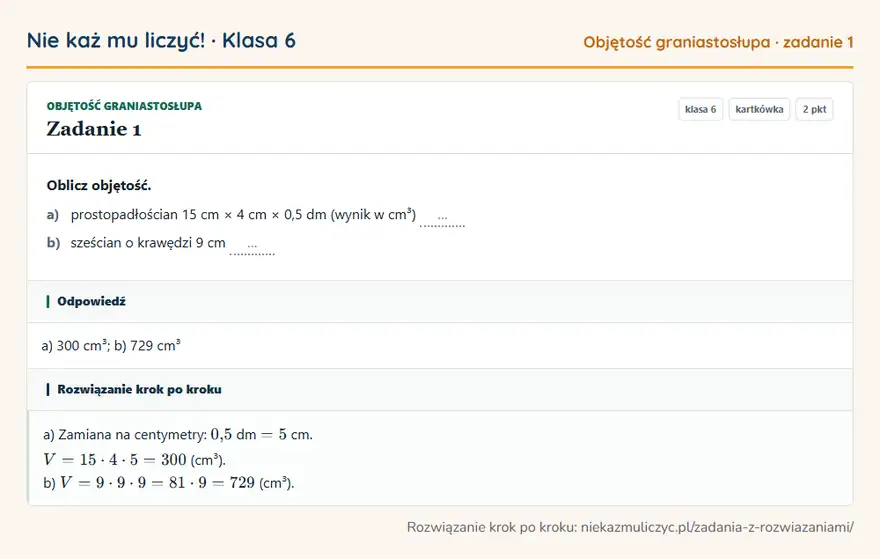This screenshot has width=880, height=559.
Task: Click the 'prostopadłościan 15 cm × 4 cm × 0,5 dm' text
Action: tap(199, 215)
